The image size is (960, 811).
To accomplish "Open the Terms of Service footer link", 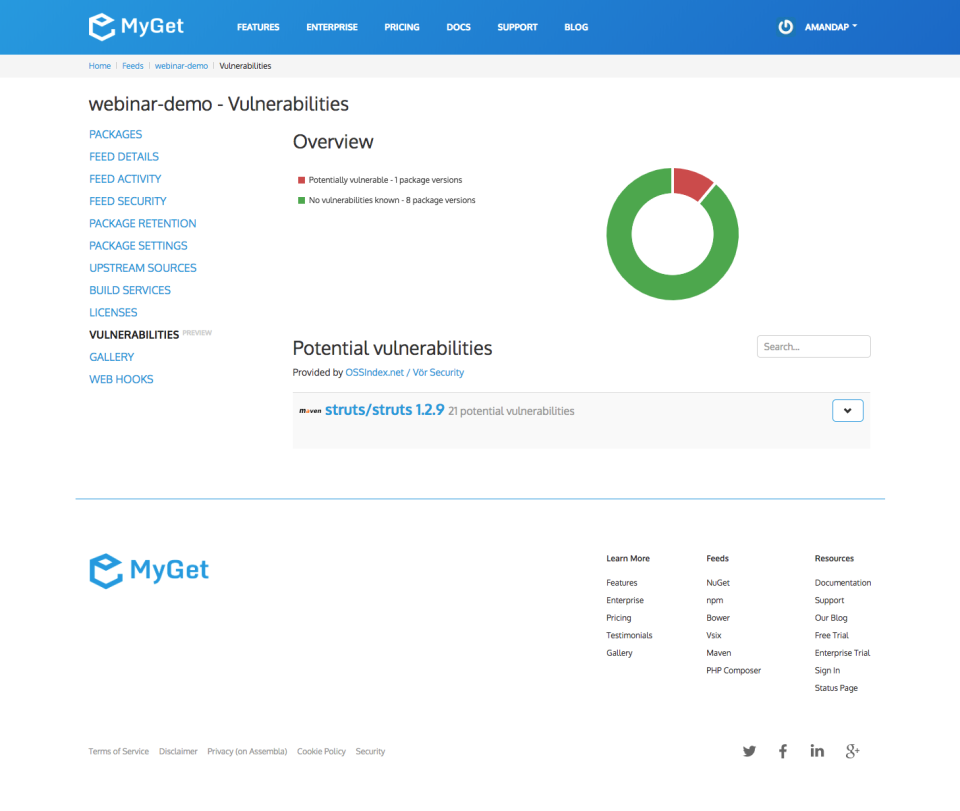I will 118,751.
